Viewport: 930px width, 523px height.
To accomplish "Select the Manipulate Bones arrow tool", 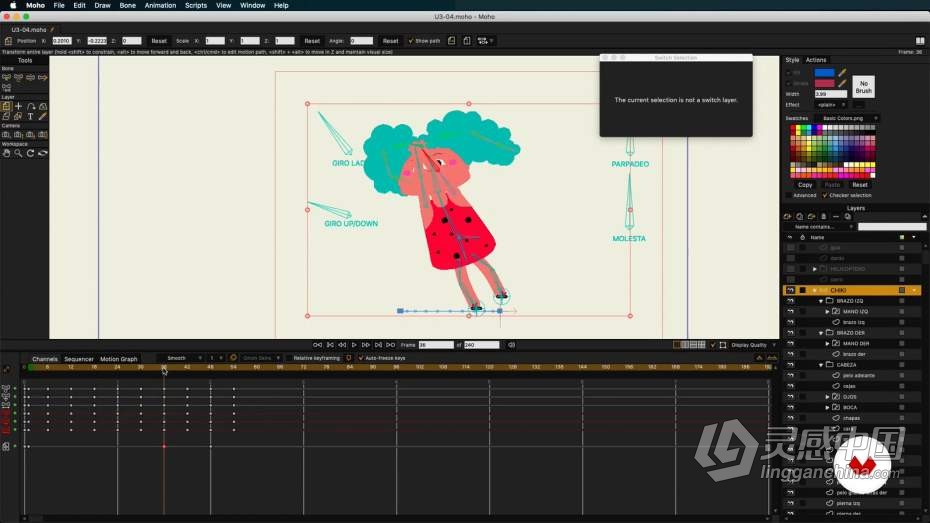I will 43,78.
